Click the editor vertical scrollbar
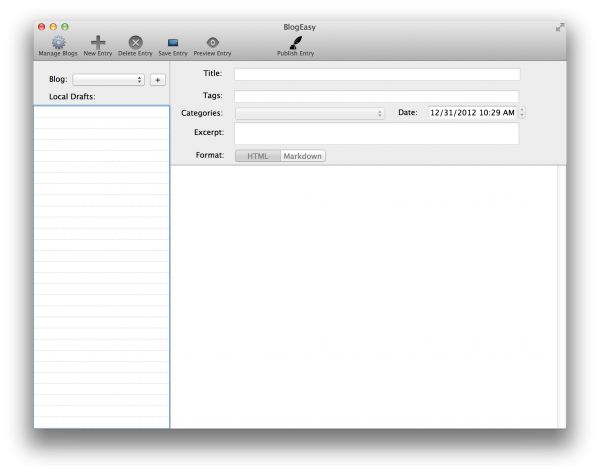The width and height of the screenshot is (600, 475). pyautogui.click(x=561, y=297)
